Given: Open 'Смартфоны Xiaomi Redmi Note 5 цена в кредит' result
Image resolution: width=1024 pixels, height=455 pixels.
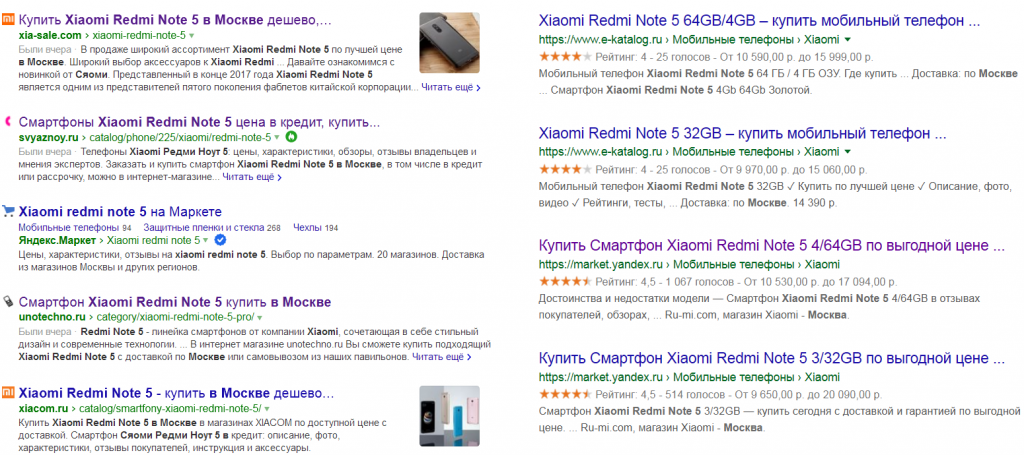Looking at the screenshot, I should tap(199, 122).
